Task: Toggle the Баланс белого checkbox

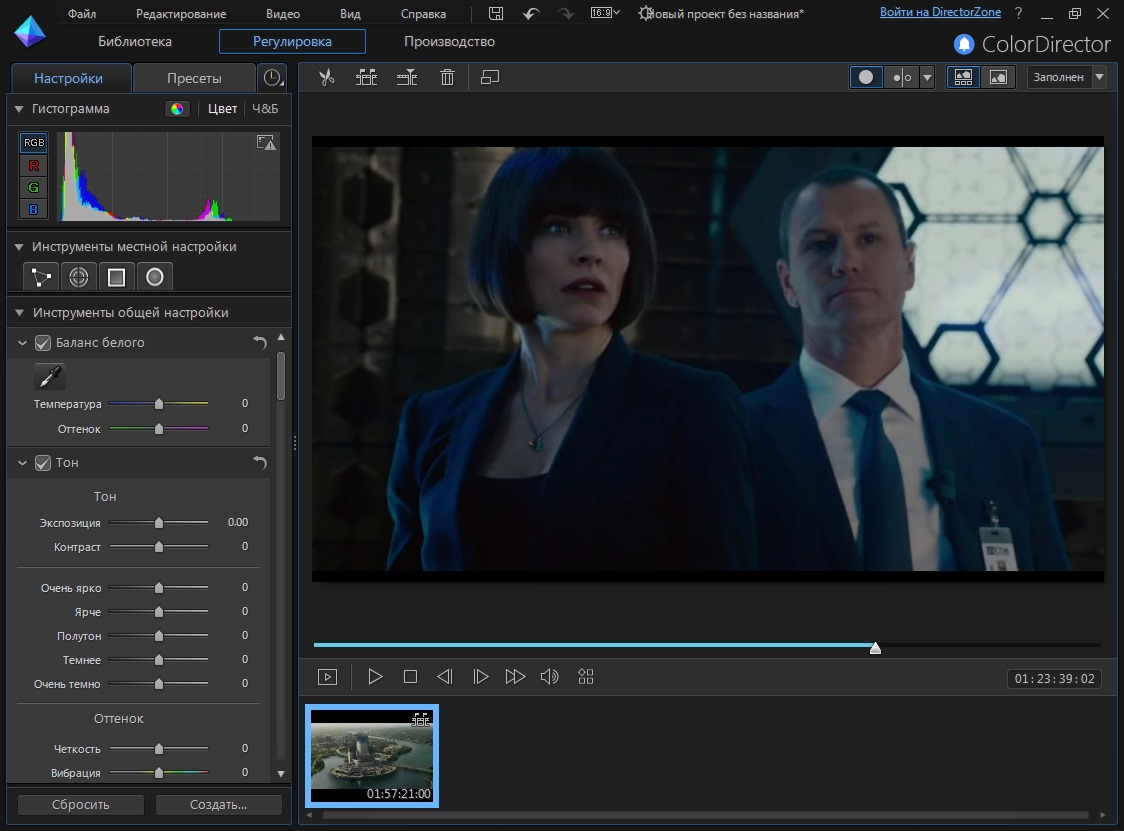Action: point(43,343)
